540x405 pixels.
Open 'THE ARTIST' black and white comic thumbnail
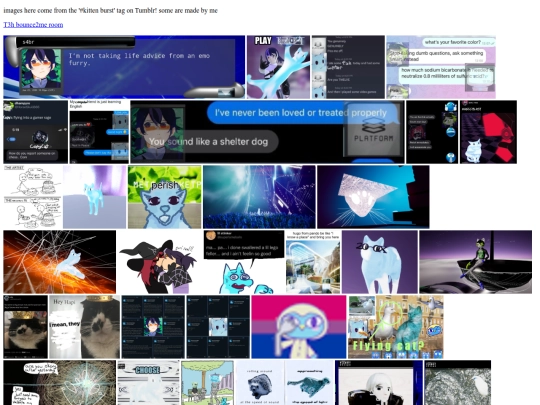pos(32,197)
